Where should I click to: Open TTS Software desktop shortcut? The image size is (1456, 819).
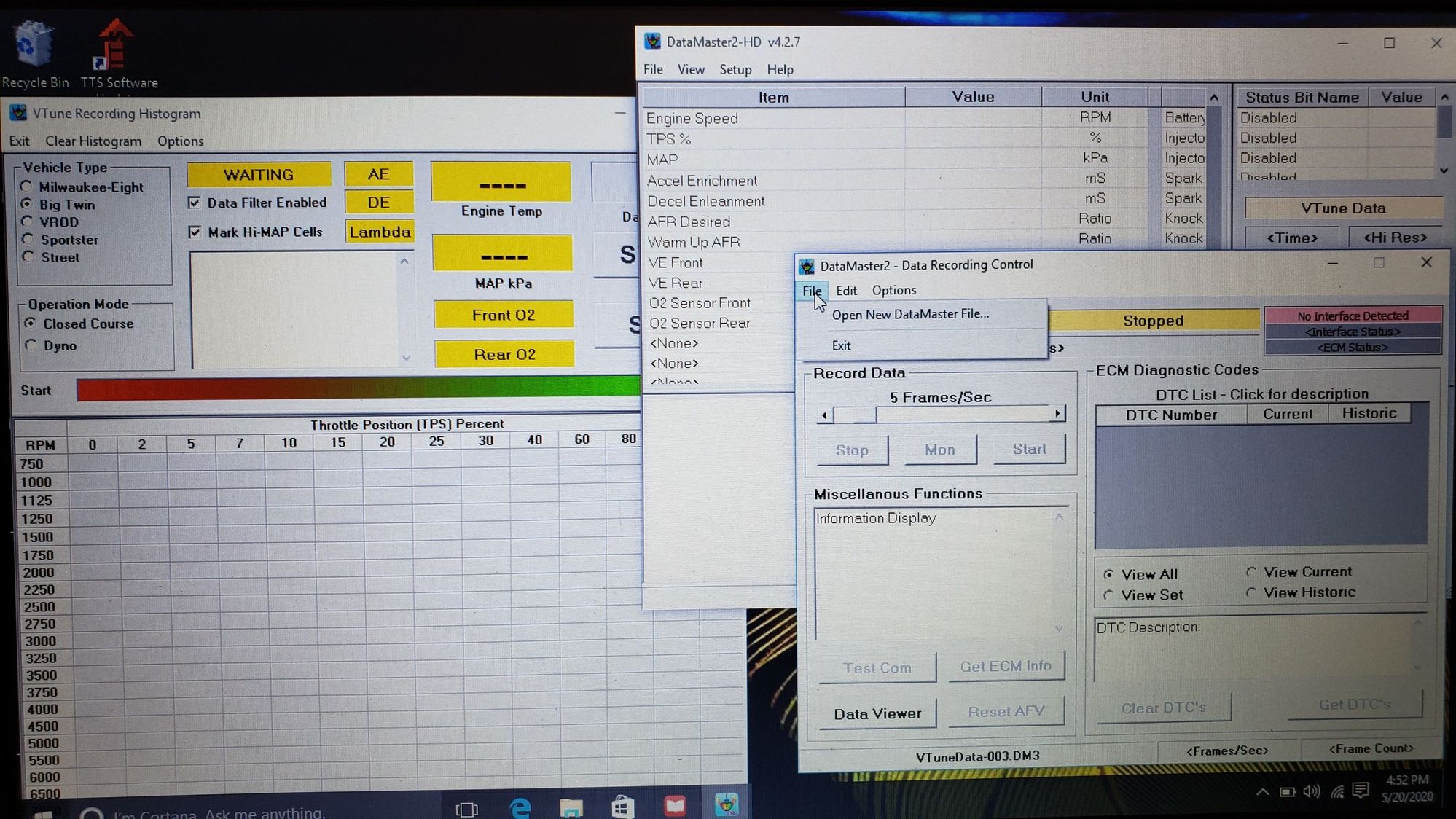pos(116,45)
